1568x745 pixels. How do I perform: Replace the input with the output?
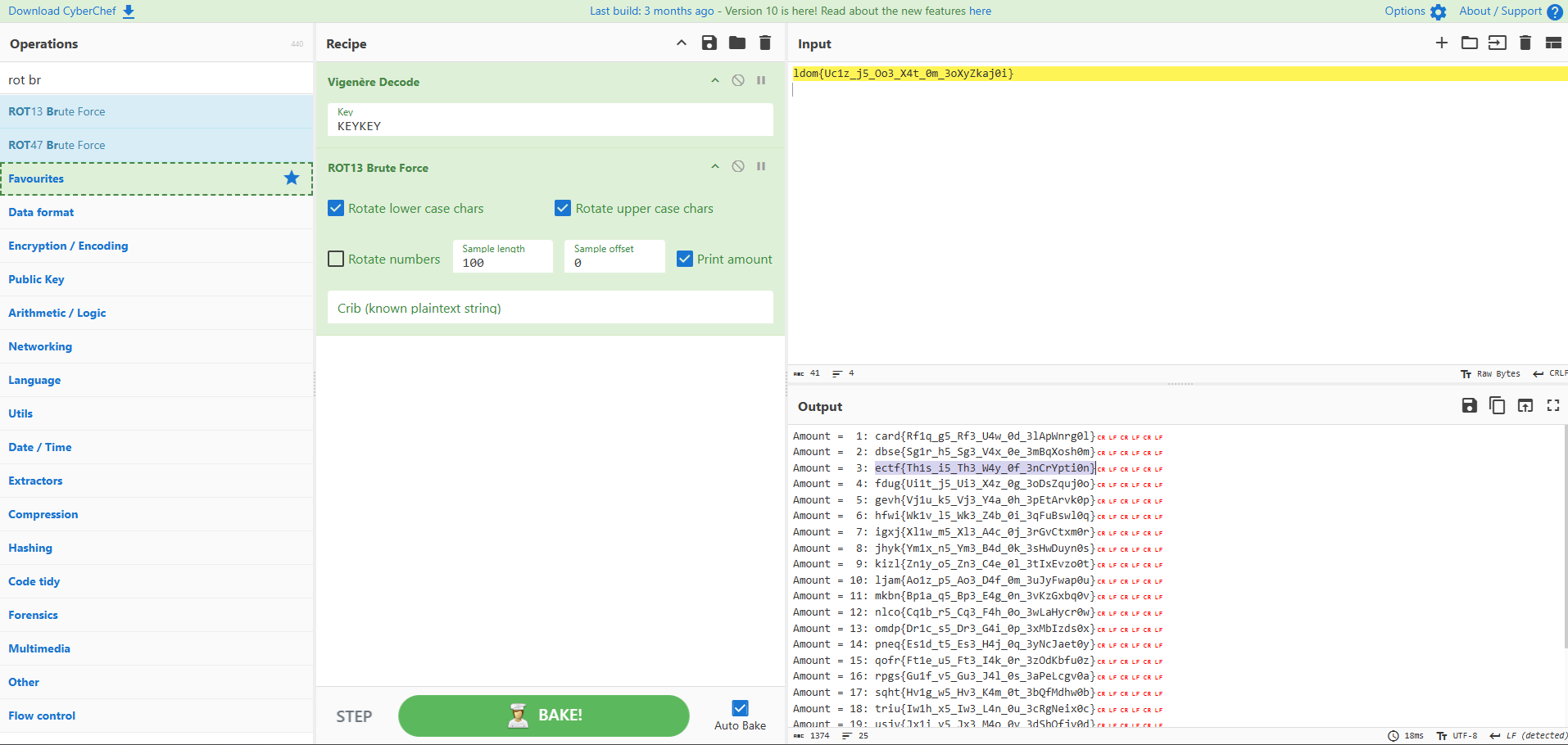[1525, 405]
